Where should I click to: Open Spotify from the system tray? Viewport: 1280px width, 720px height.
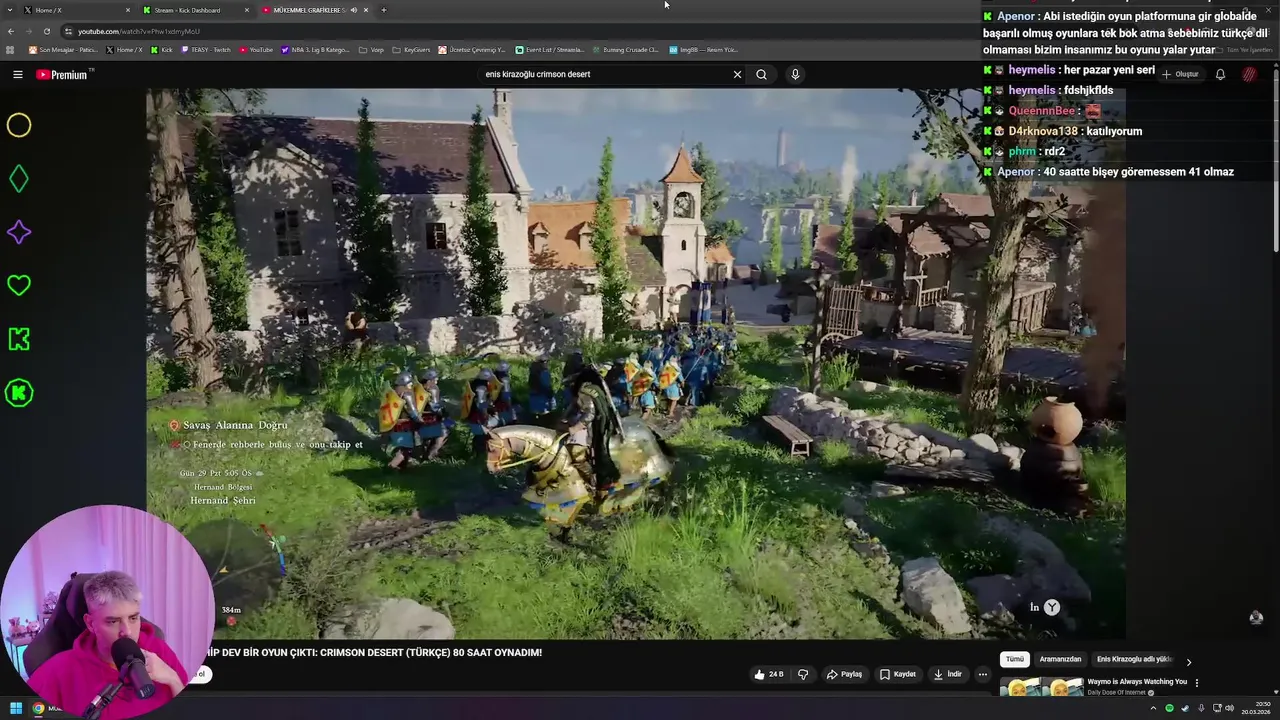tap(1169, 709)
